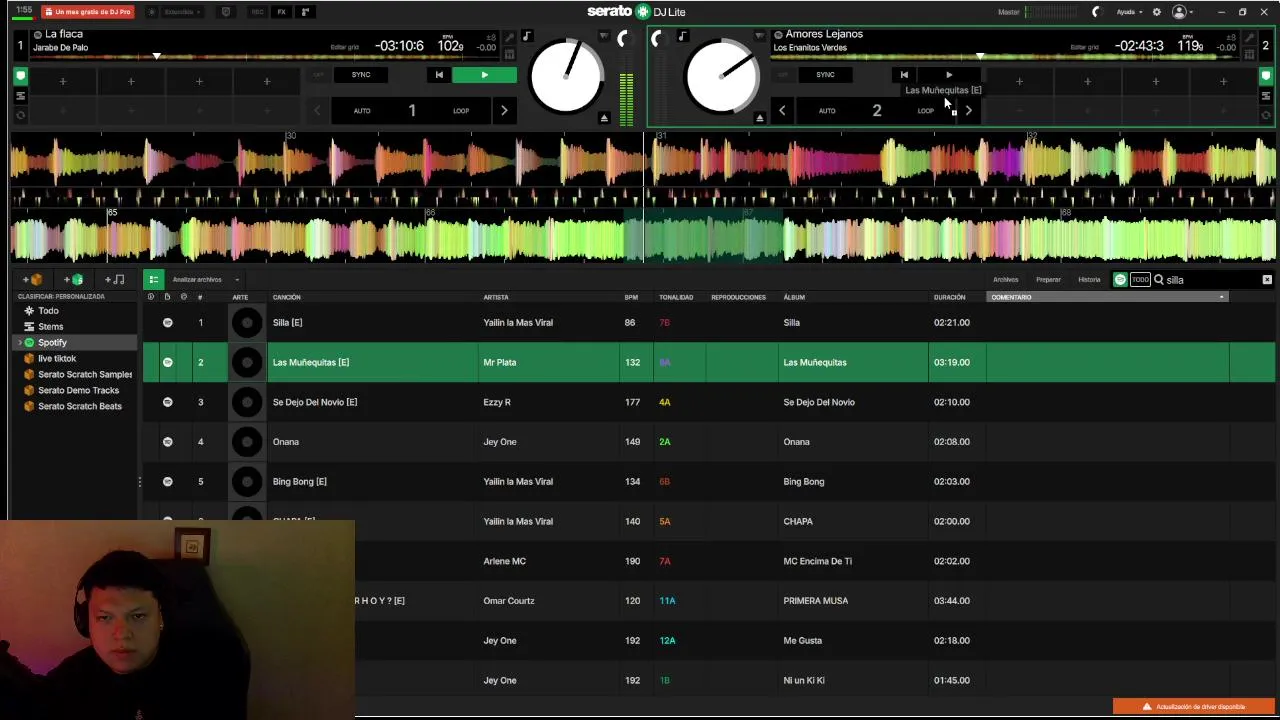
Task: Clear the search field
Action: coord(1267,280)
